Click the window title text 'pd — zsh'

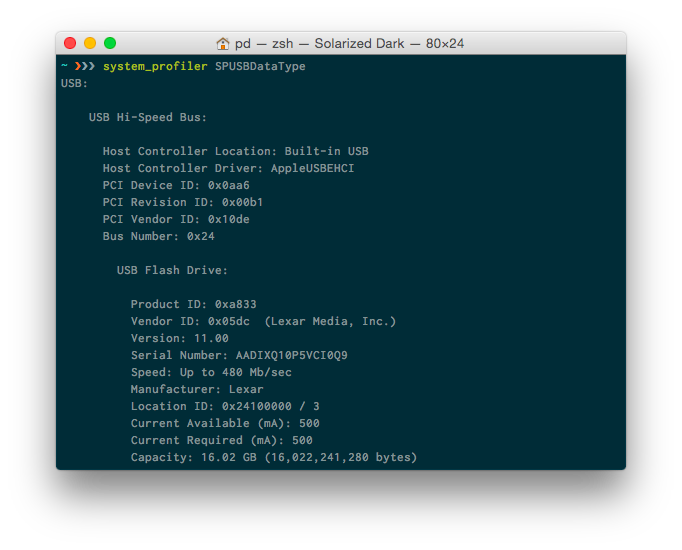[x=264, y=43]
